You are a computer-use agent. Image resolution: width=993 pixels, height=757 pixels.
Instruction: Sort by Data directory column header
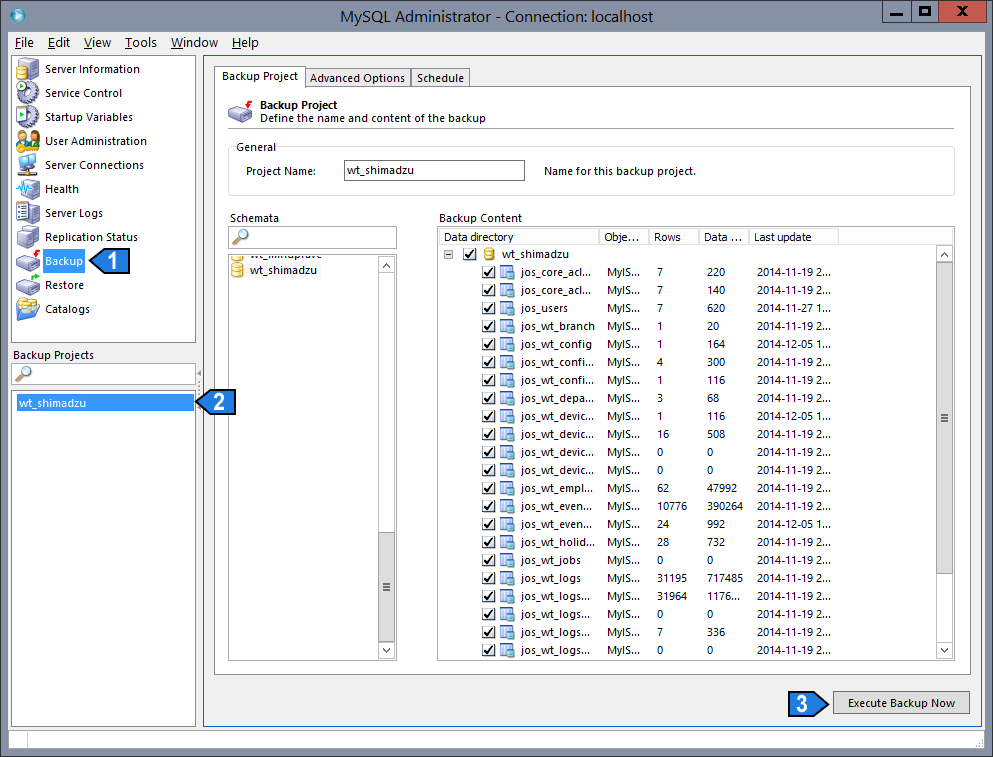click(x=519, y=237)
